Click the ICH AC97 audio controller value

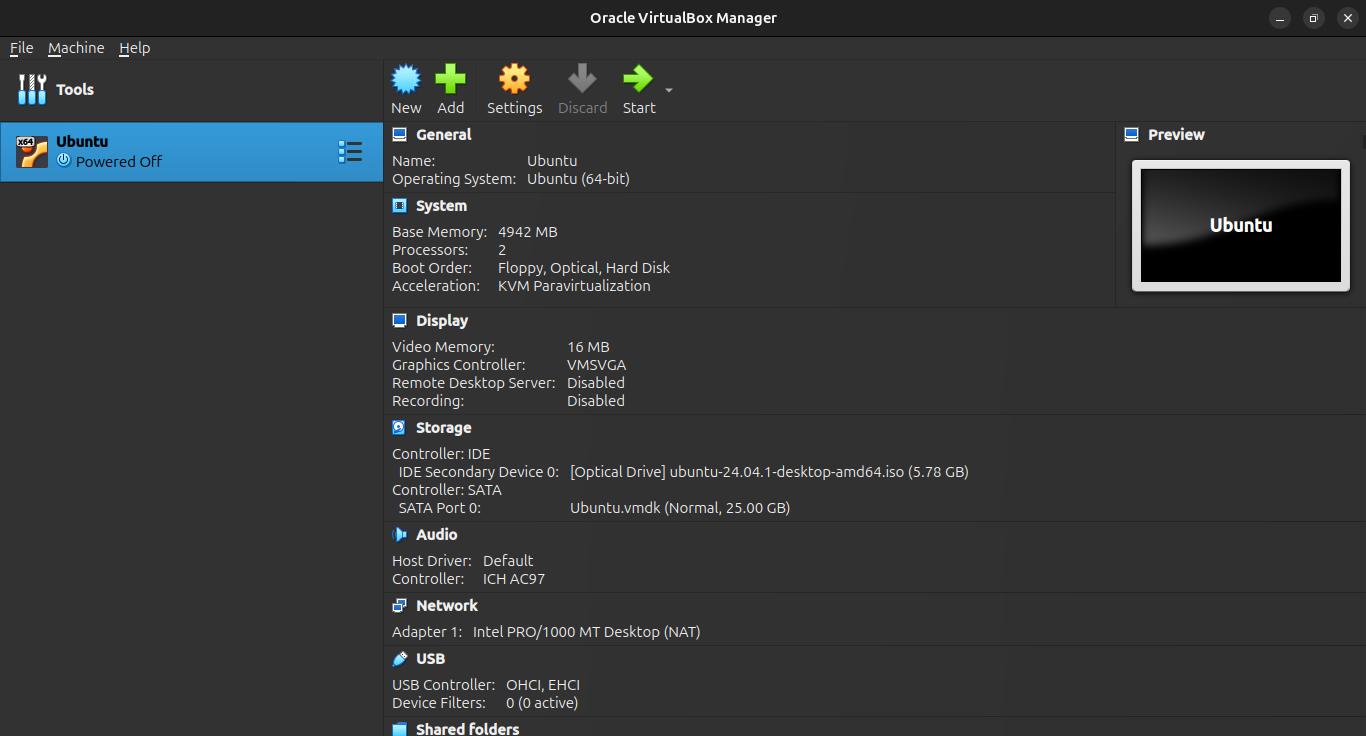pyautogui.click(x=514, y=579)
